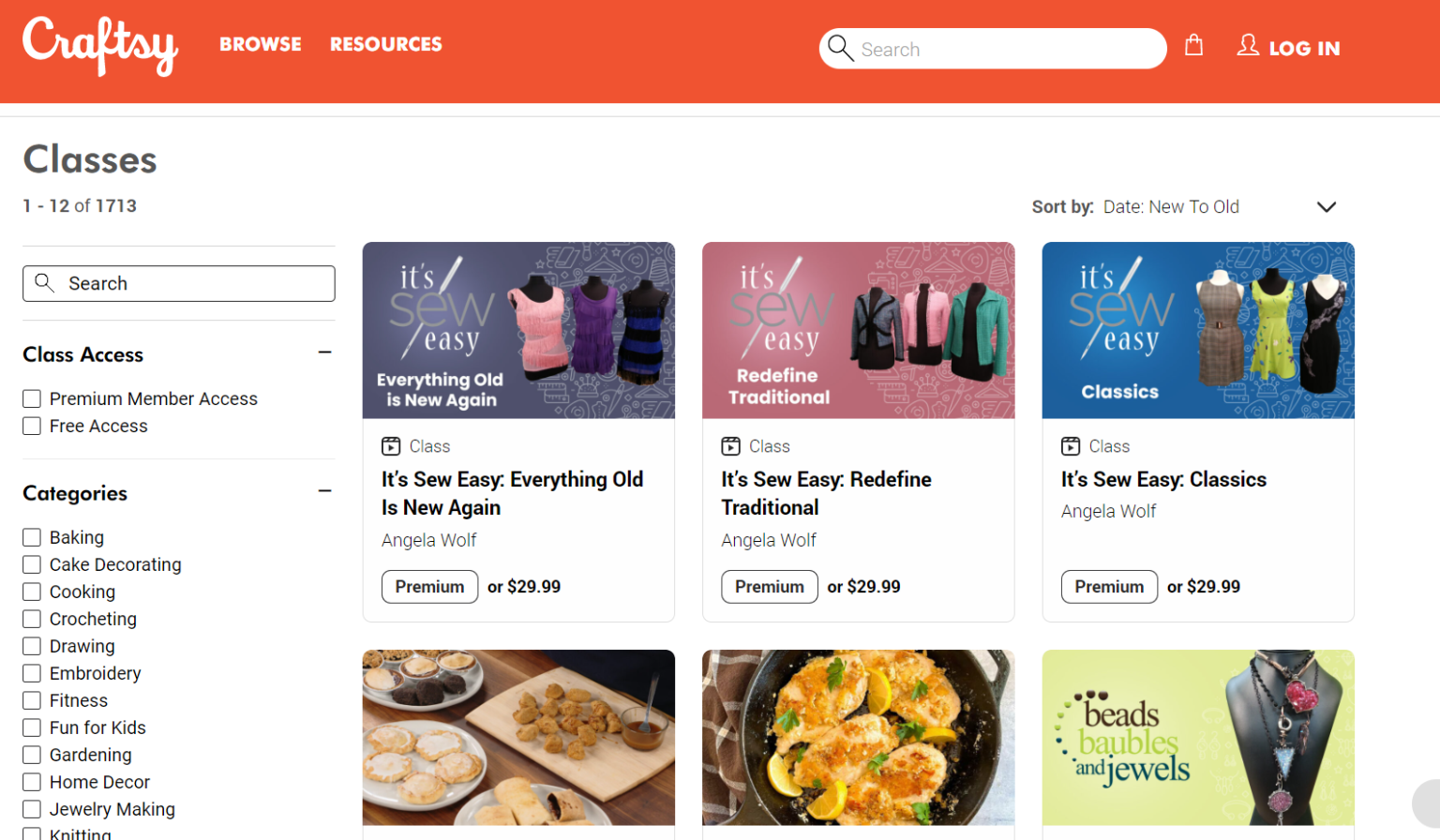1440x840 pixels.
Task: Click the search icon in the sidebar filter box
Action: (x=45, y=282)
